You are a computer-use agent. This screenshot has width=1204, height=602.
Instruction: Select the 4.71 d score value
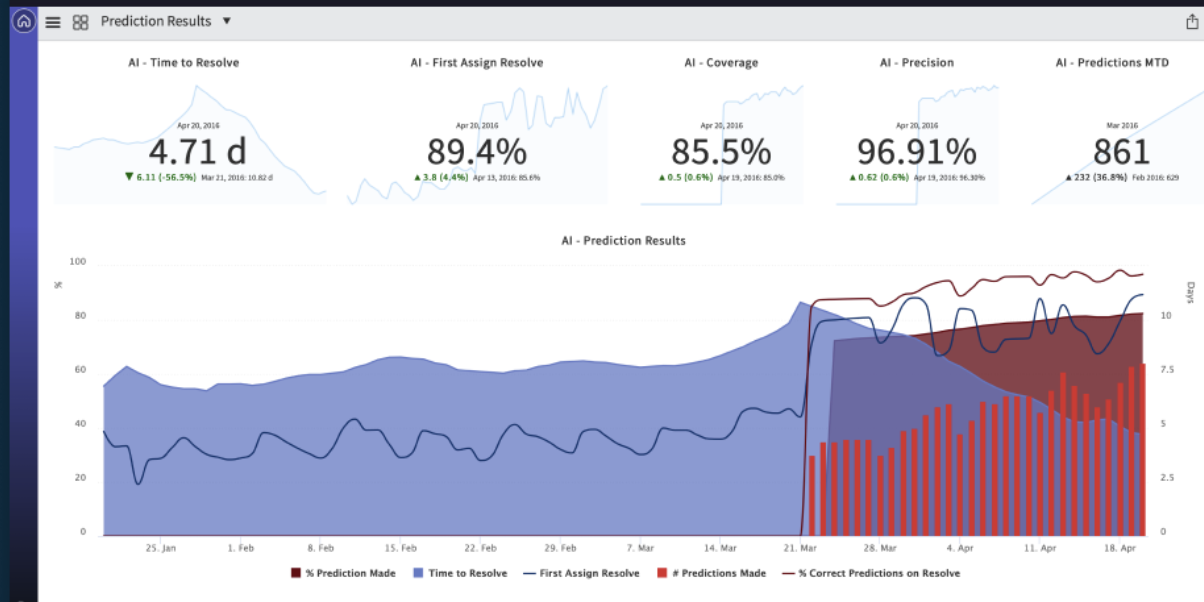[197, 151]
